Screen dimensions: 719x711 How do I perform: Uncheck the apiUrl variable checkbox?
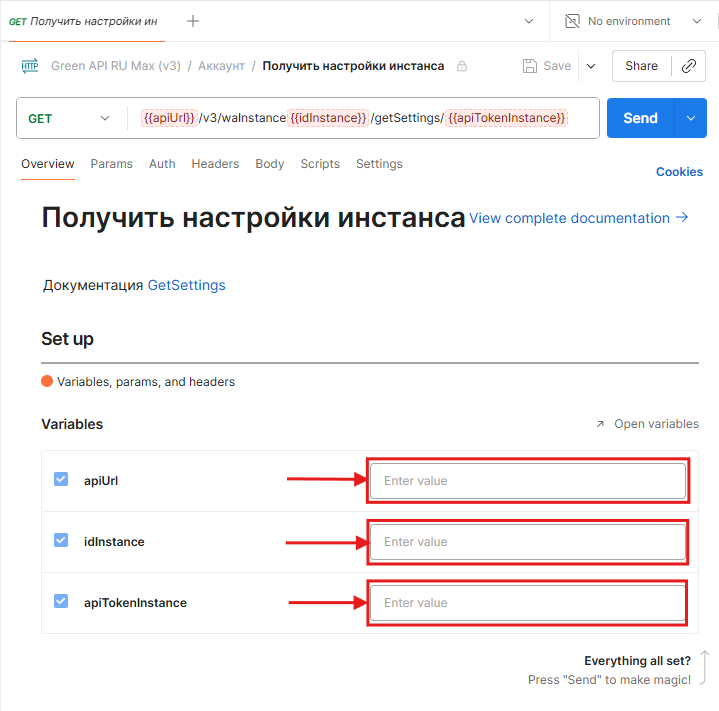[61, 479]
